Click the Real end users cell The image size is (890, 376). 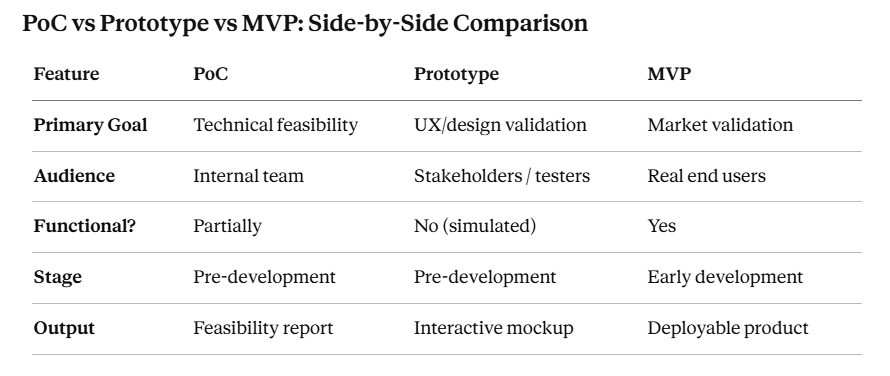(x=707, y=176)
